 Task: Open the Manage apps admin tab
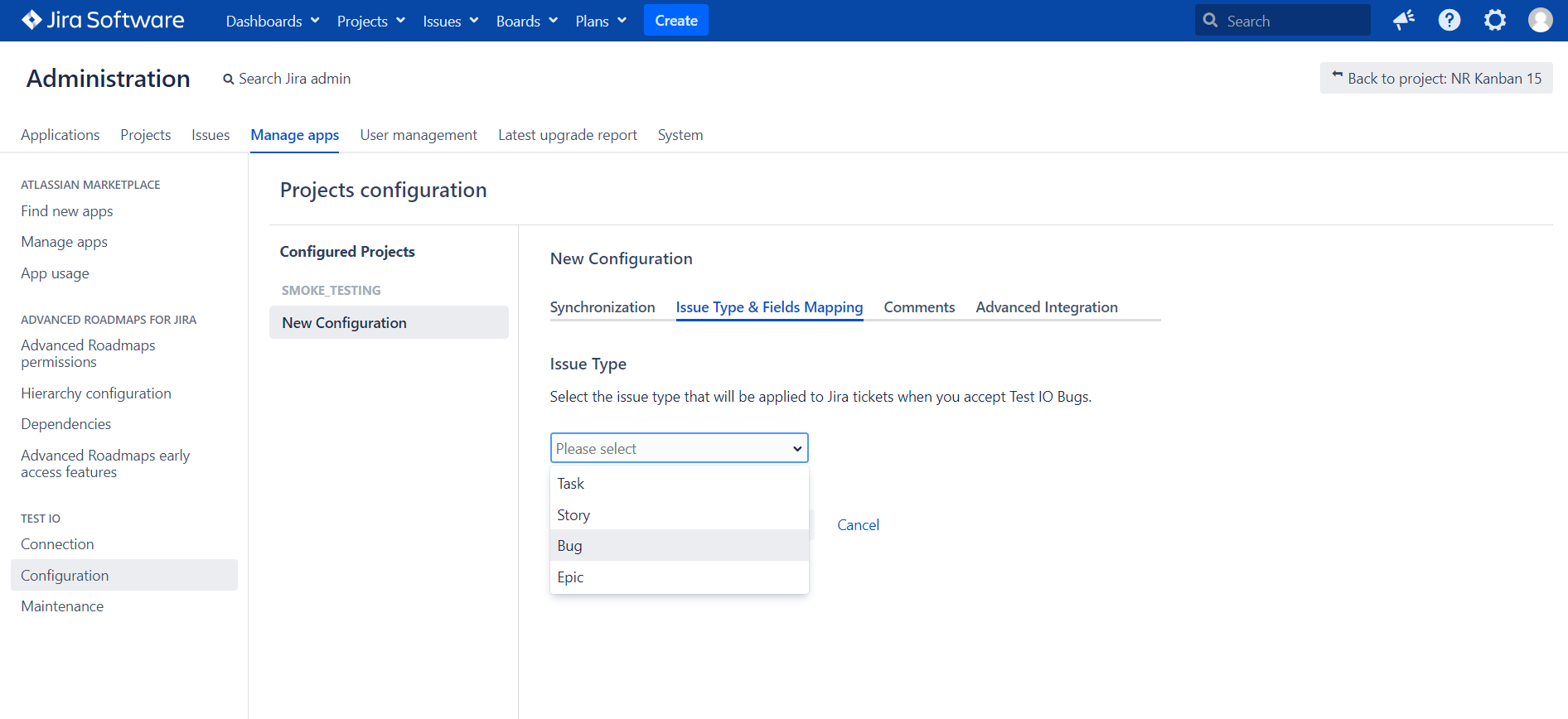click(295, 135)
